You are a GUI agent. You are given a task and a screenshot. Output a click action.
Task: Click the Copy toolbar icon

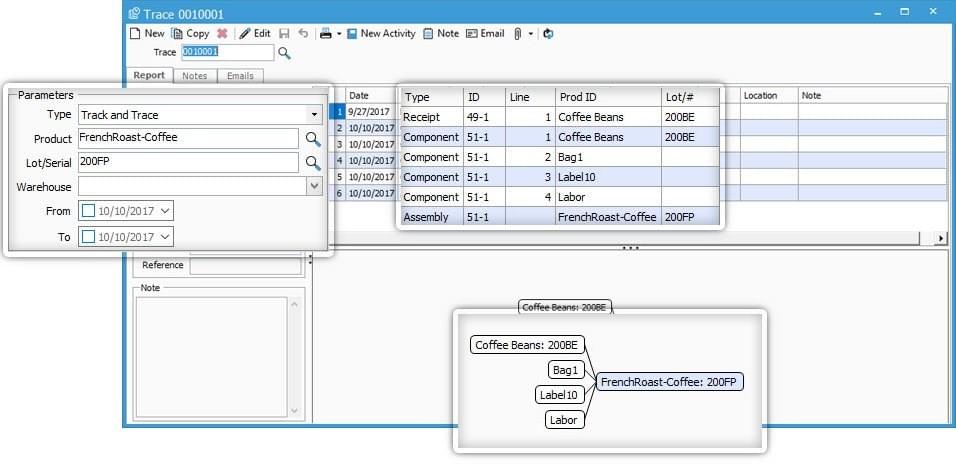(177, 34)
